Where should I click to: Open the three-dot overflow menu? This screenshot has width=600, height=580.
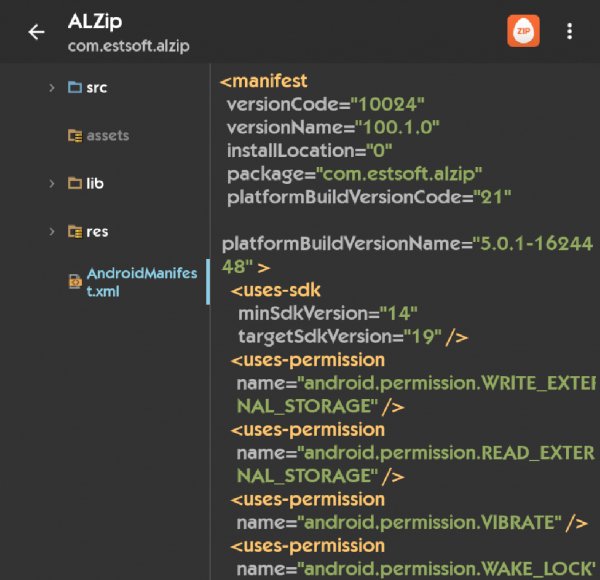click(x=569, y=31)
